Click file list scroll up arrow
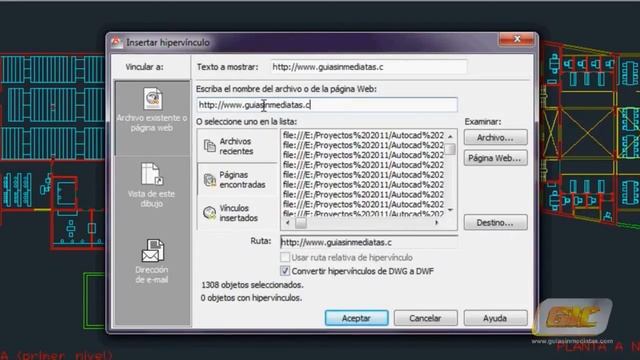 450,136
